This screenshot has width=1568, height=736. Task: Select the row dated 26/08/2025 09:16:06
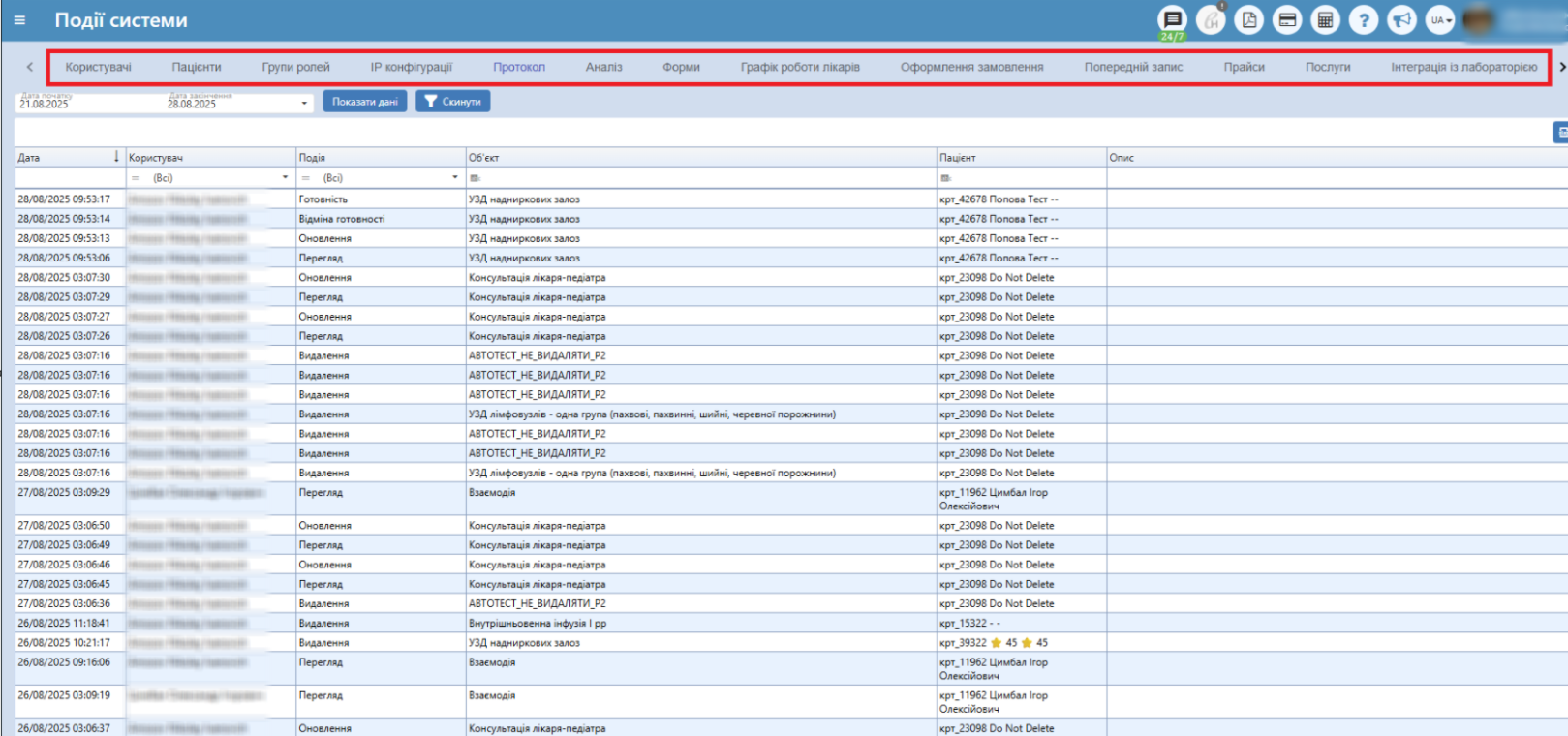point(791,668)
